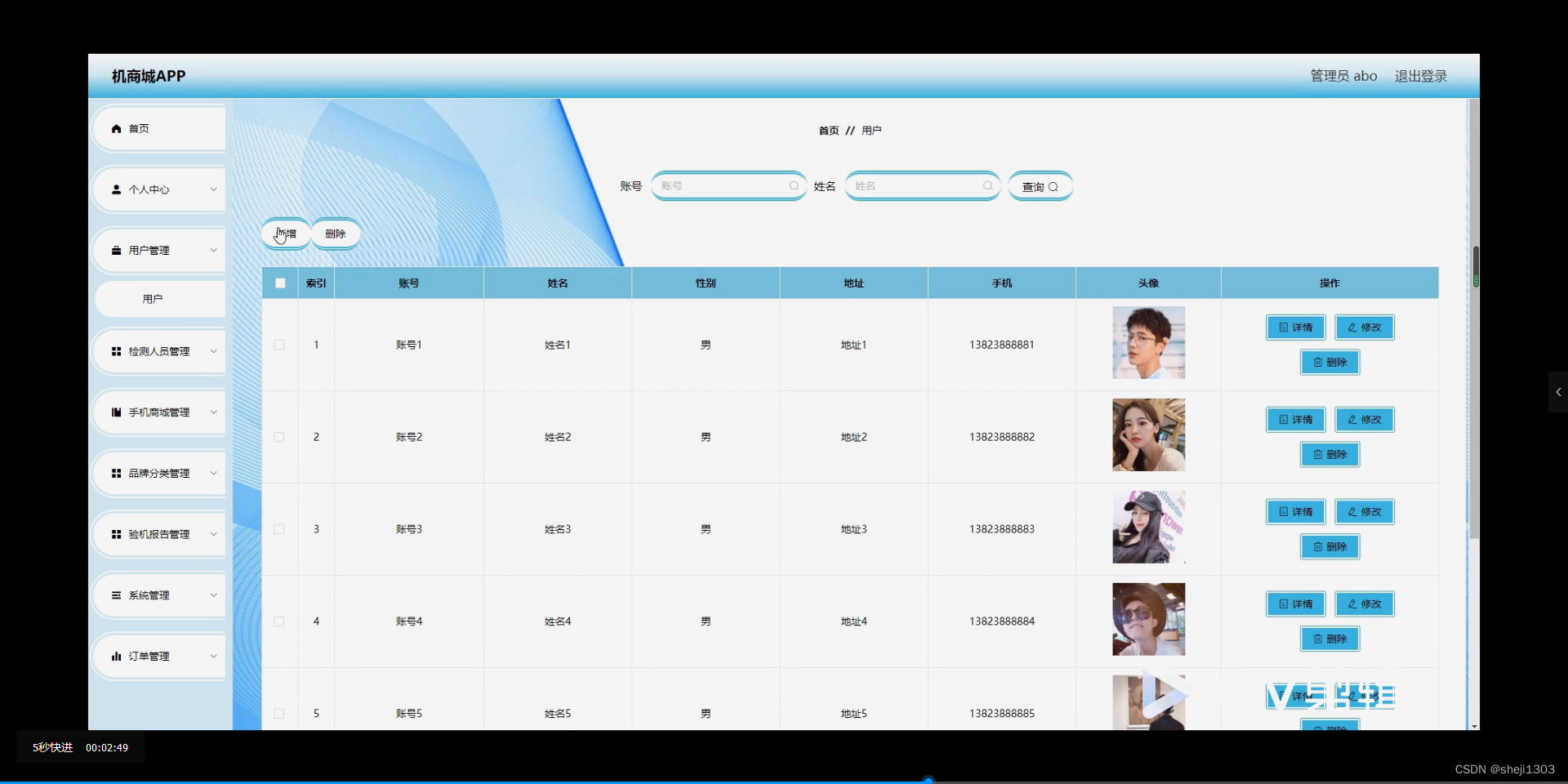Screen dimensions: 1568x784
Task: Collapse the 用户管理 menu chevron
Action: [x=212, y=250]
